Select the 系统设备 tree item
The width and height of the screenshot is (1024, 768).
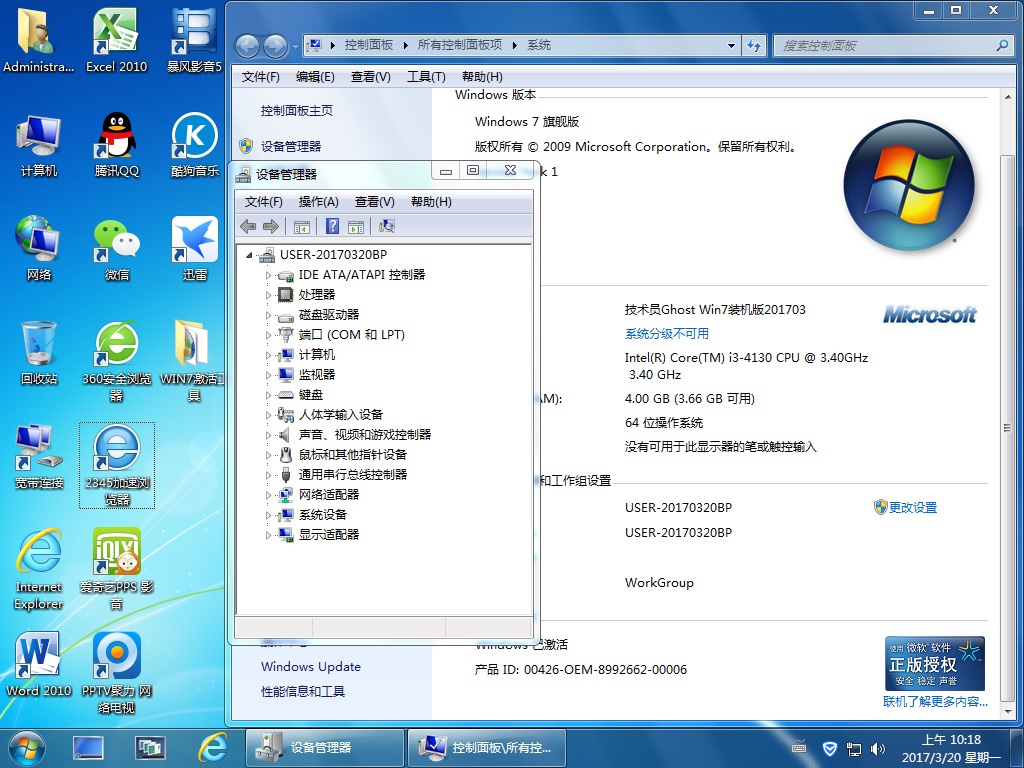click(323, 515)
